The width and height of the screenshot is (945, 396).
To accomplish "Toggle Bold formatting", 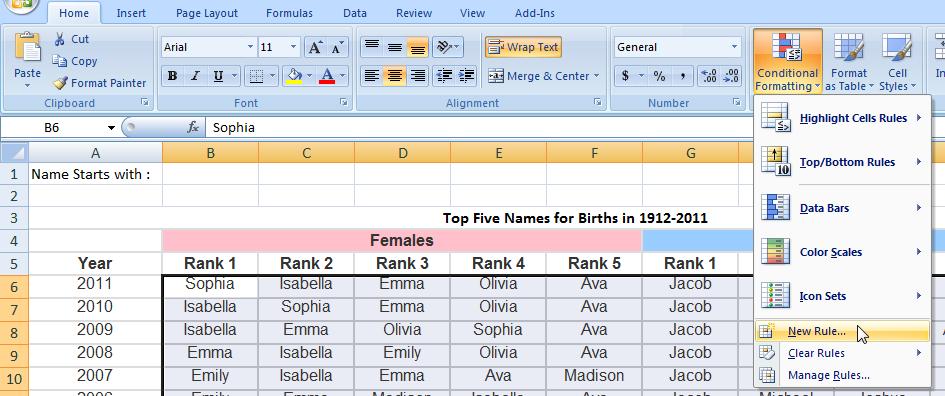I will 173,76.
